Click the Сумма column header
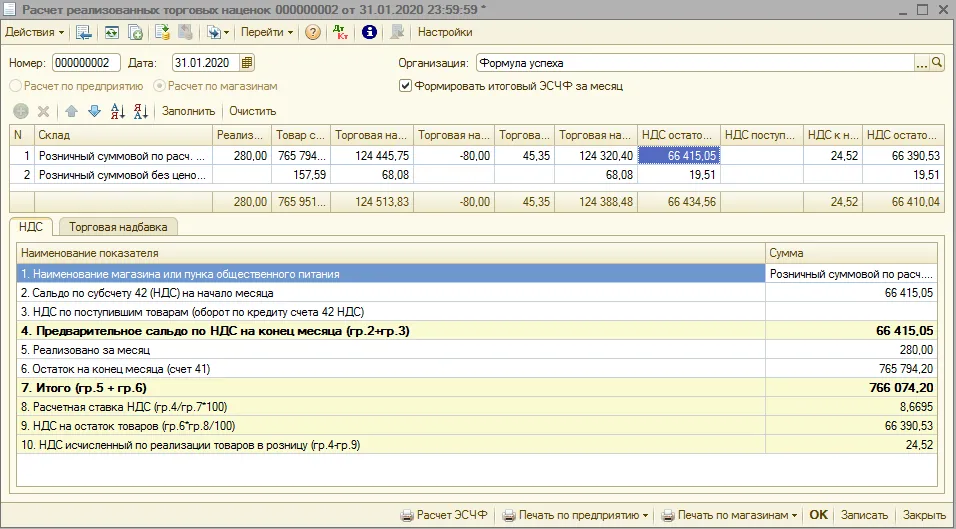The height and width of the screenshot is (529, 956). 851,253
